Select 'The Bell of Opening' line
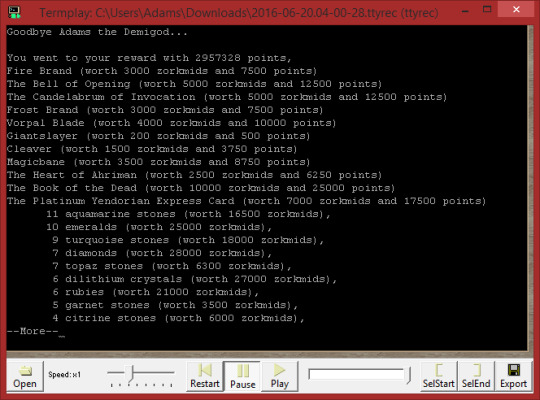 [195, 84]
